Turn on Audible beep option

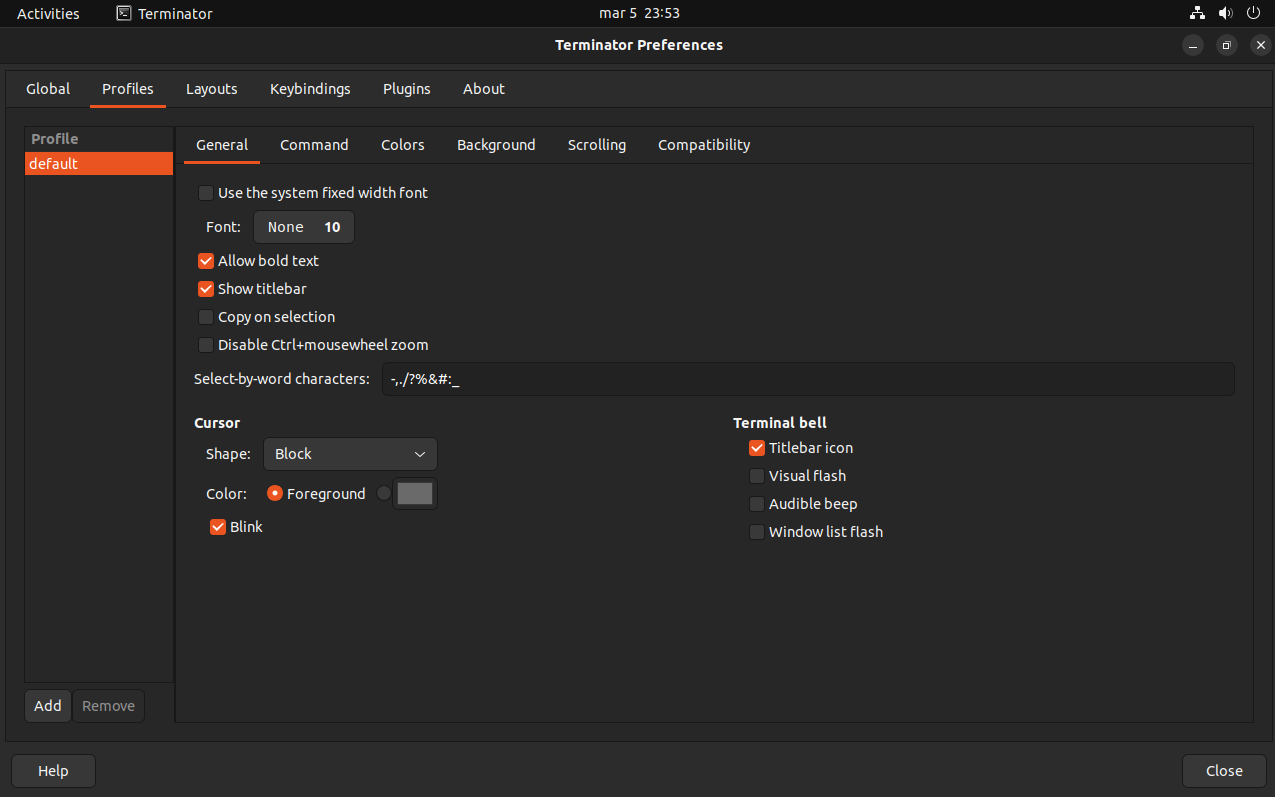757,504
